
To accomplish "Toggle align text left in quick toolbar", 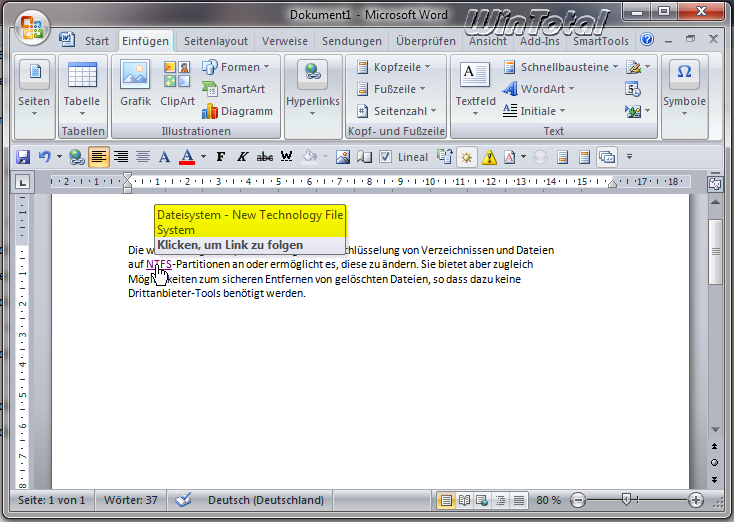I will pos(98,157).
